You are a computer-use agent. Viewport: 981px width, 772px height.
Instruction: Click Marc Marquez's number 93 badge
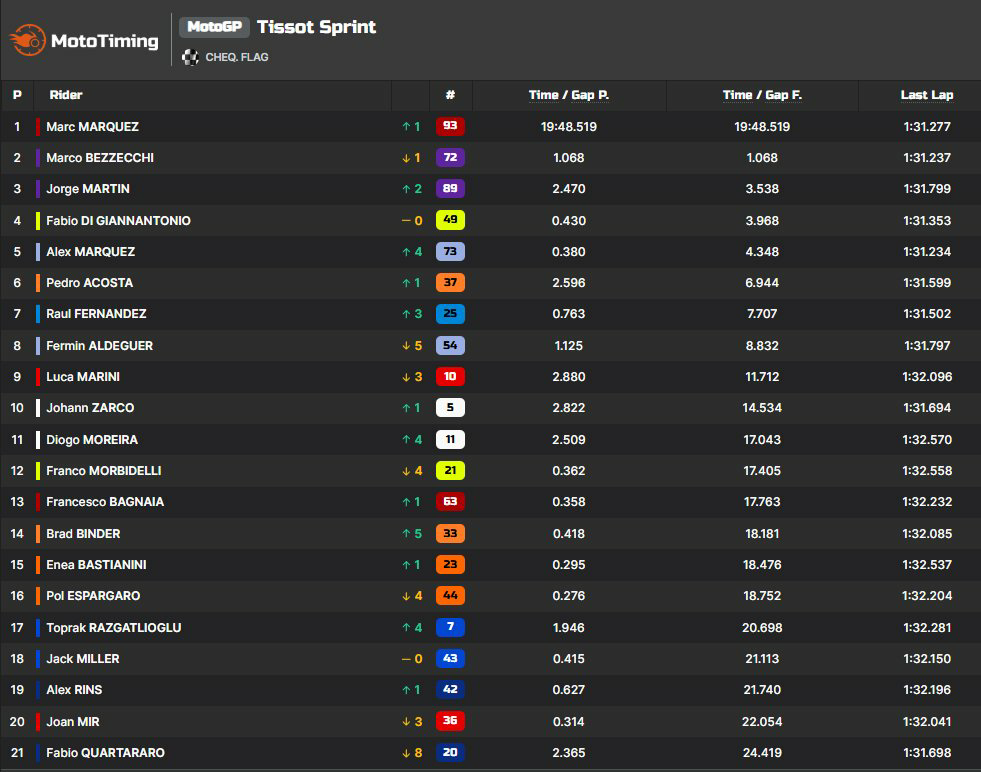[450, 126]
